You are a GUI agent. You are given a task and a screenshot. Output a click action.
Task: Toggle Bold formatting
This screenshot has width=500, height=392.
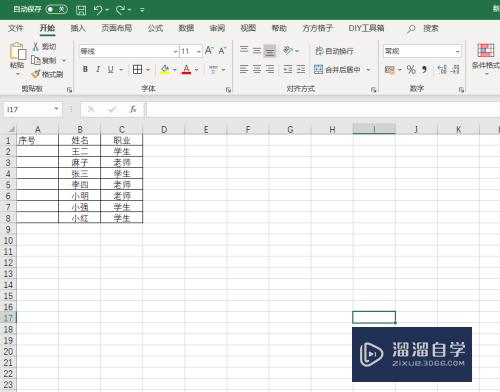click(85, 69)
